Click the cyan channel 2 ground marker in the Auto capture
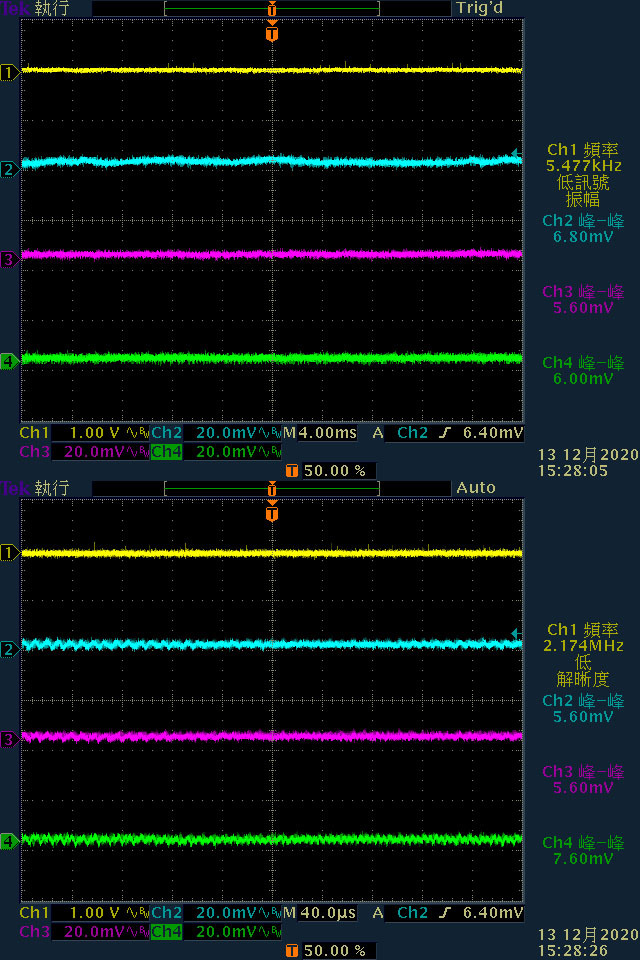The width and height of the screenshot is (640, 960). tap(9, 649)
